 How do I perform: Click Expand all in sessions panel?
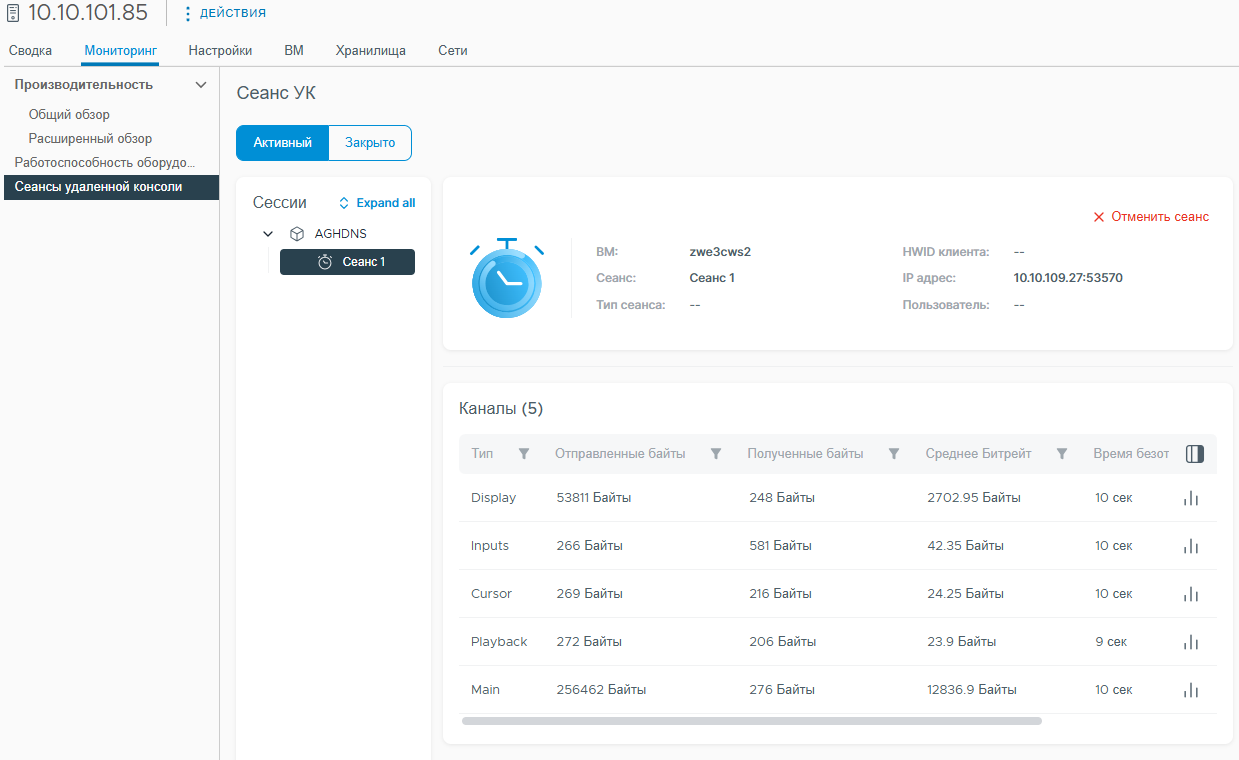coord(377,203)
